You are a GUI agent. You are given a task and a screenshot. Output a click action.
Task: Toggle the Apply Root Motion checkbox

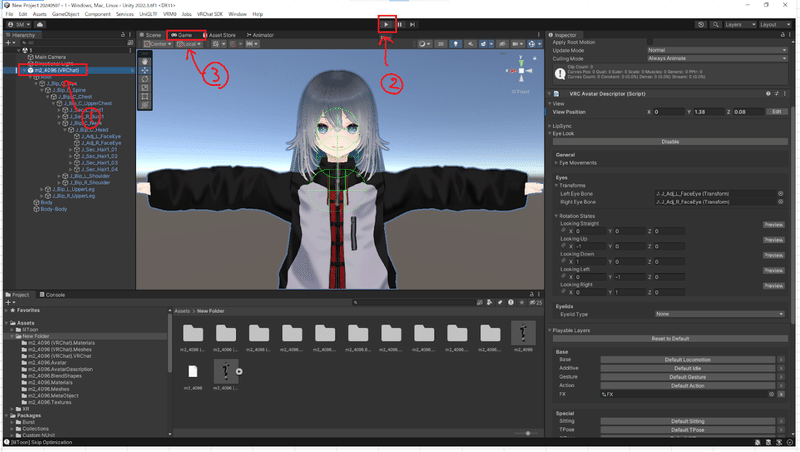(649, 42)
